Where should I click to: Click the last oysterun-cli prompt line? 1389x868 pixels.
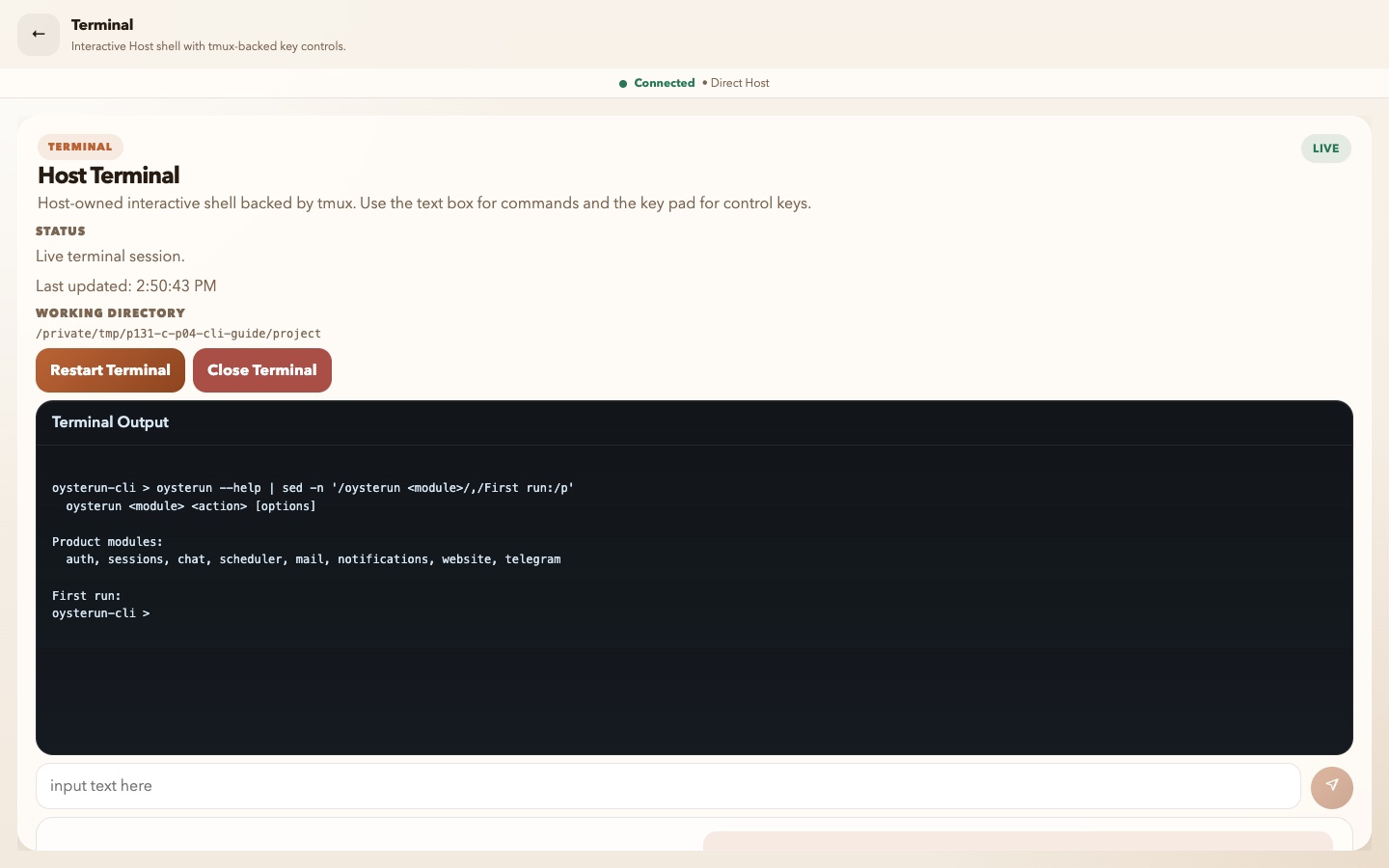[x=101, y=613]
